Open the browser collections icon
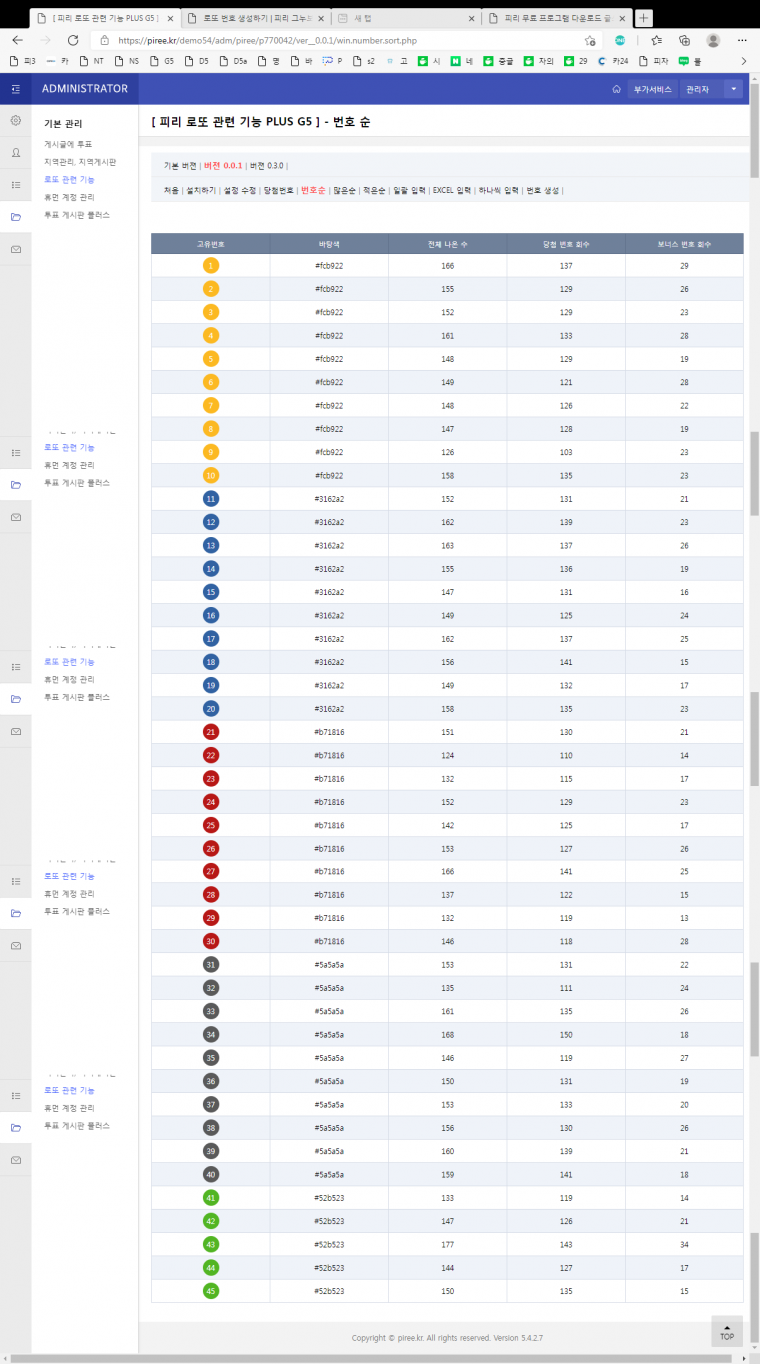The image size is (760, 1364). 684,40
